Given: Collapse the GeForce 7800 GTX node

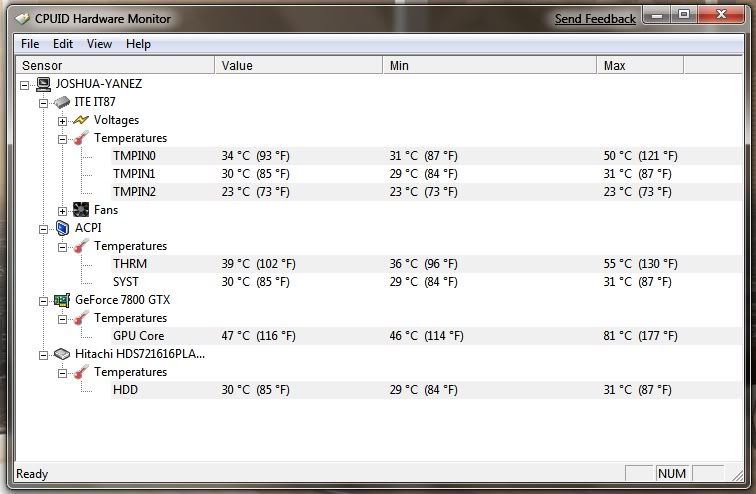Looking at the screenshot, I should [43, 301].
